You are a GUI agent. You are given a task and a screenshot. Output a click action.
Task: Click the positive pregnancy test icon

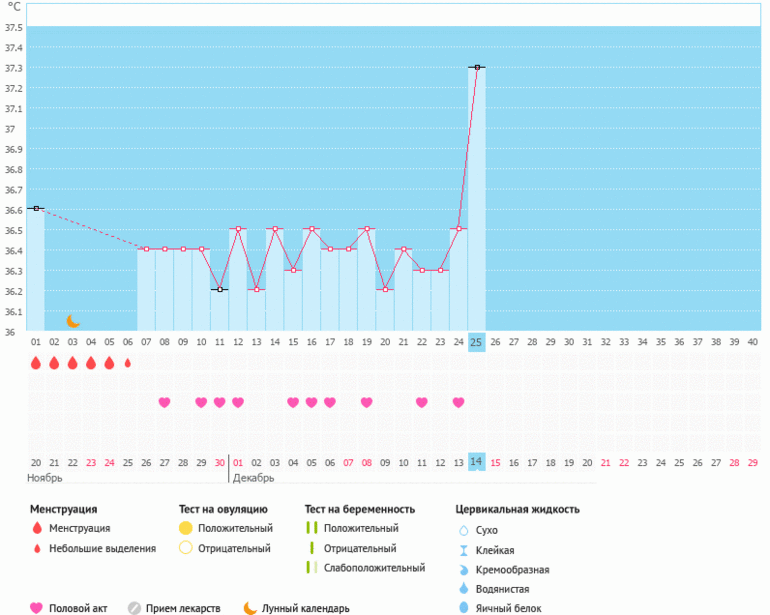[x=311, y=528]
